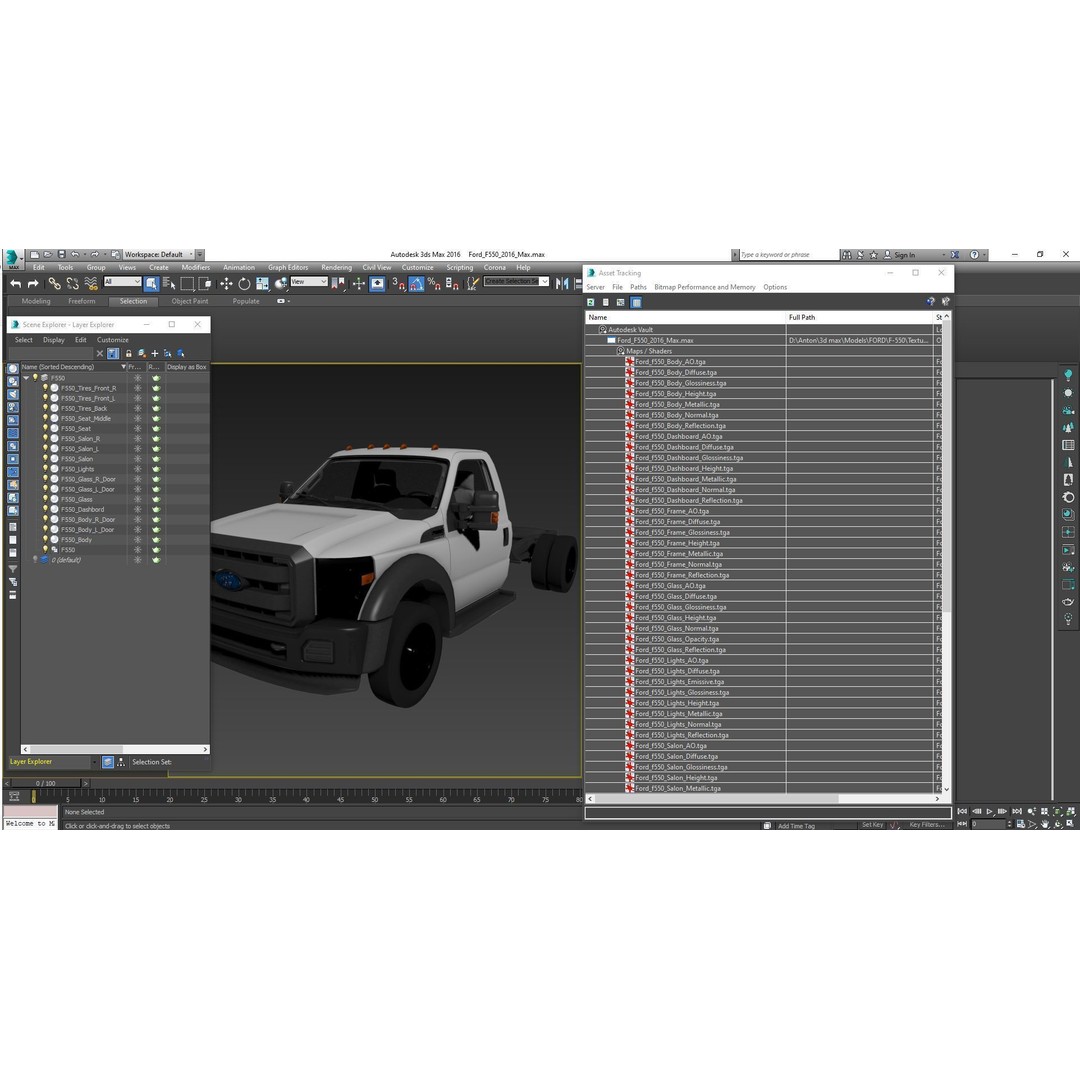1080x1080 pixels.
Task: Open the Key Filters dialog button
Action: (926, 824)
